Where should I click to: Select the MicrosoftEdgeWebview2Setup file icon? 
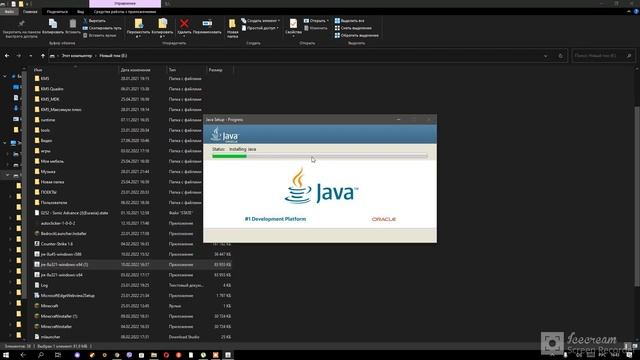(x=37, y=296)
